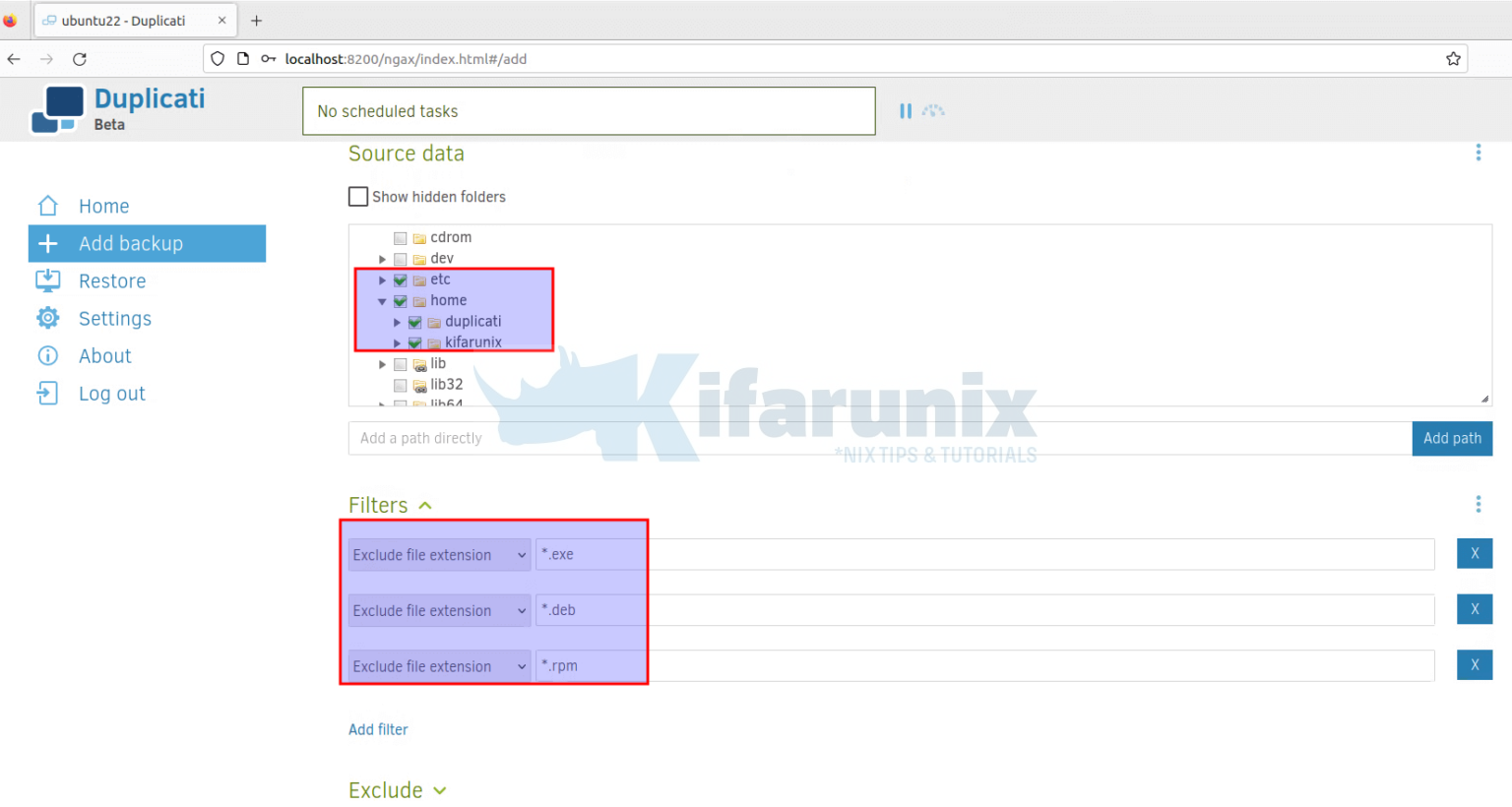This screenshot has width=1512, height=807.
Task: Click the About info icon
Action: pyautogui.click(x=47, y=355)
